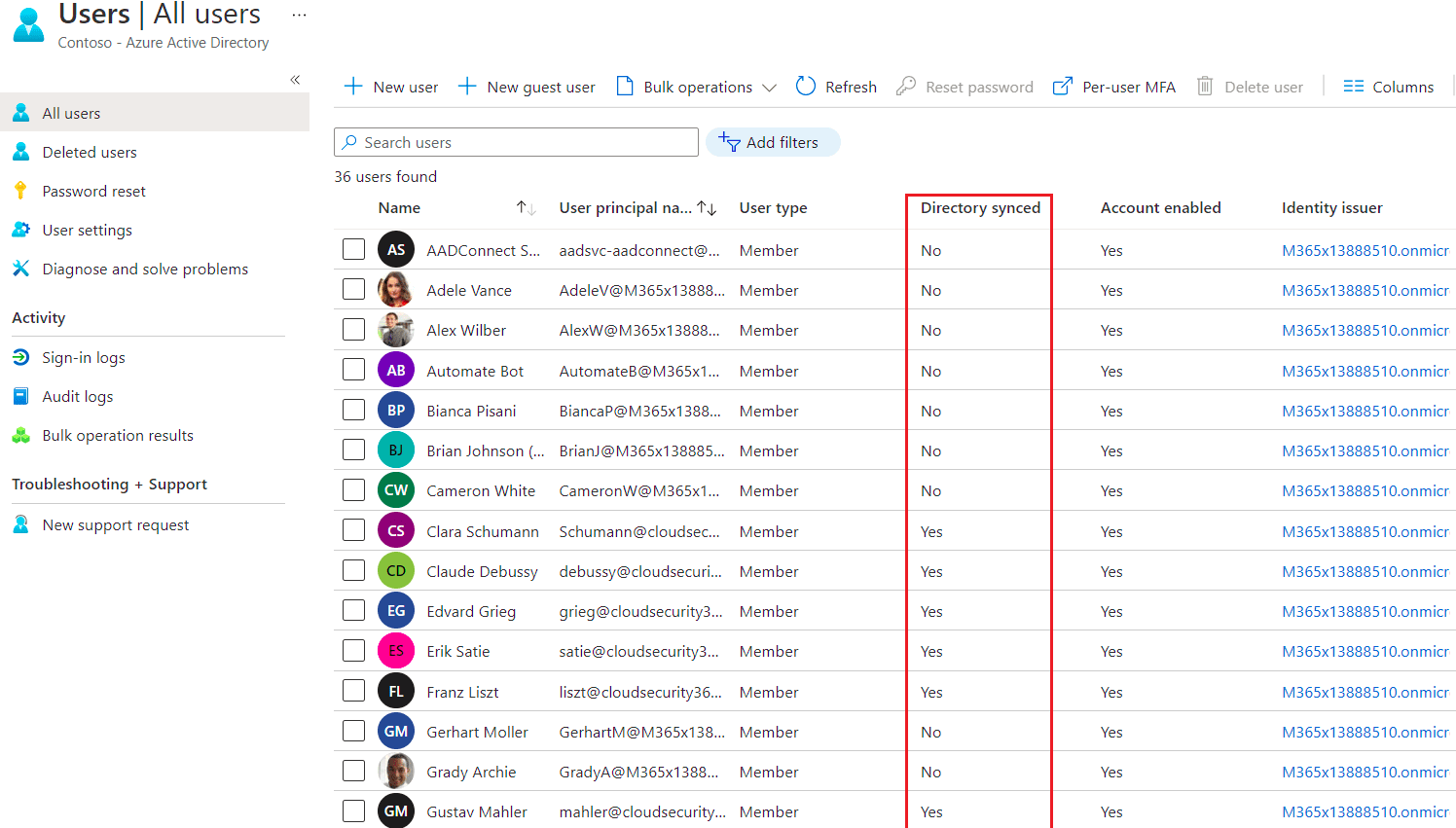Click the All users sidebar icon

[21, 113]
